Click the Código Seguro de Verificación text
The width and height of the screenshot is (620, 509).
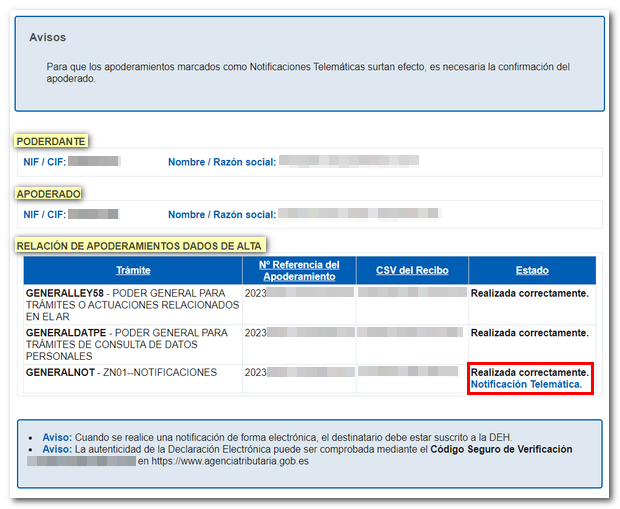pyautogui.click(x=501, y=450)
